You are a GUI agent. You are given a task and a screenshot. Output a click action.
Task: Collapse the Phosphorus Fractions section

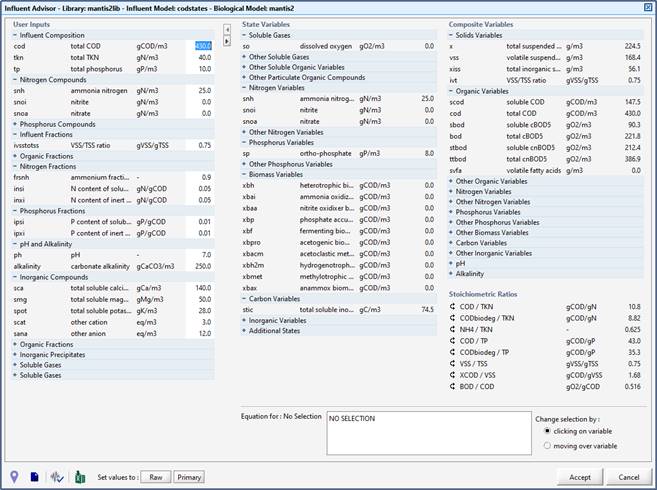pyautogui.click(x=15, y=211)
